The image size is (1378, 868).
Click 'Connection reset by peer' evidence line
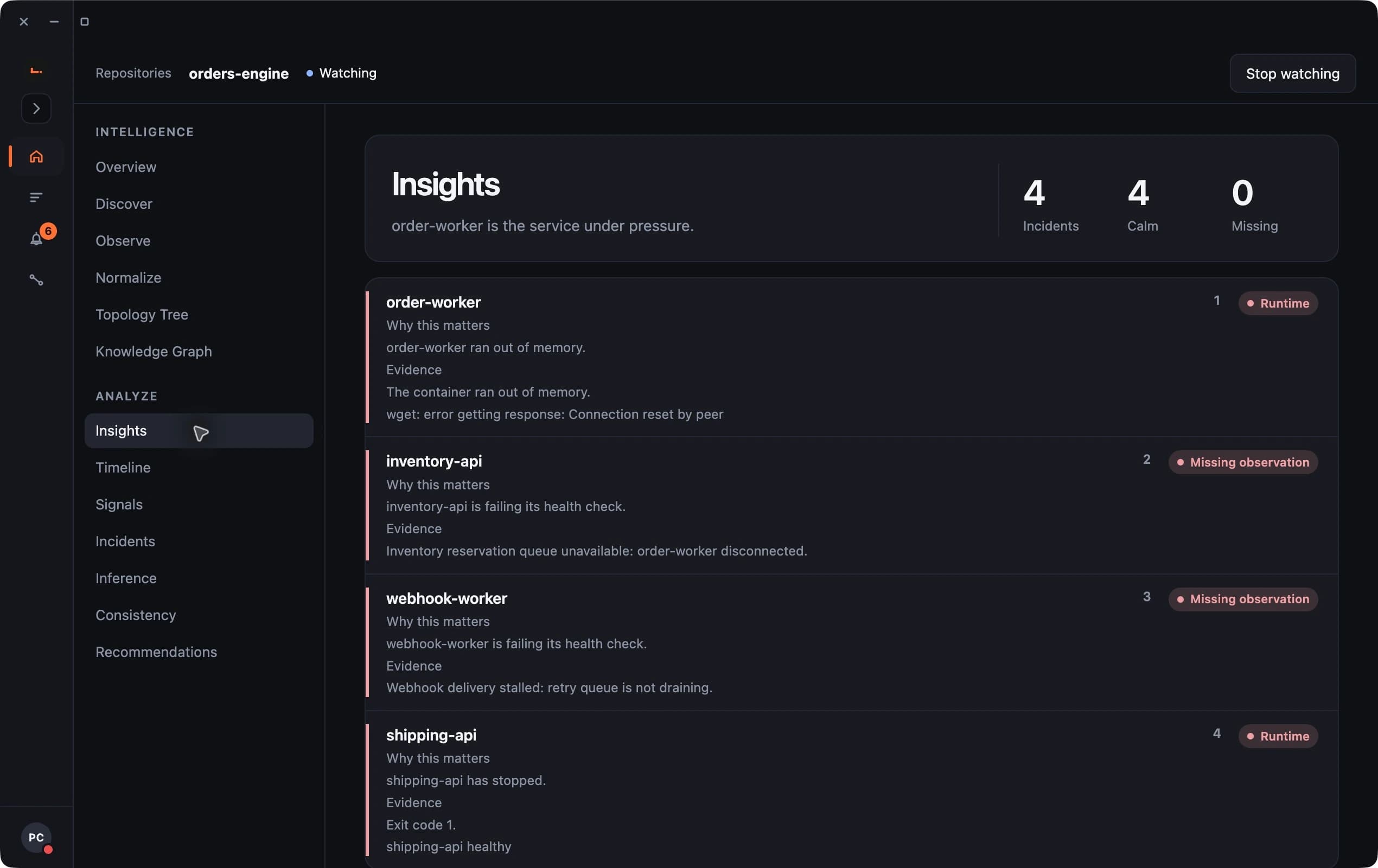click(x=554, y=414)
